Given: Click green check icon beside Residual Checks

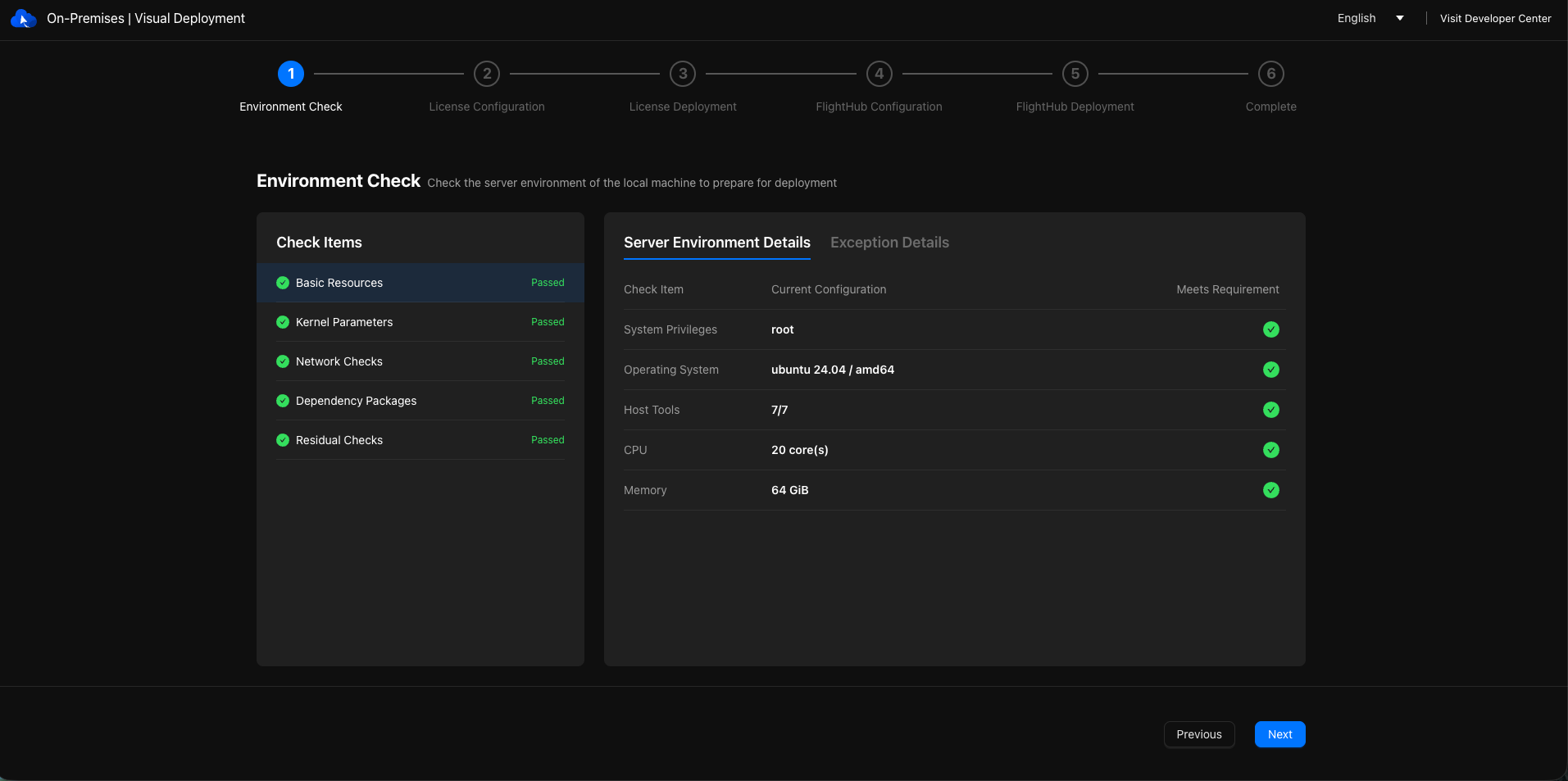Looking at the screenshot, I should (283, 440).
